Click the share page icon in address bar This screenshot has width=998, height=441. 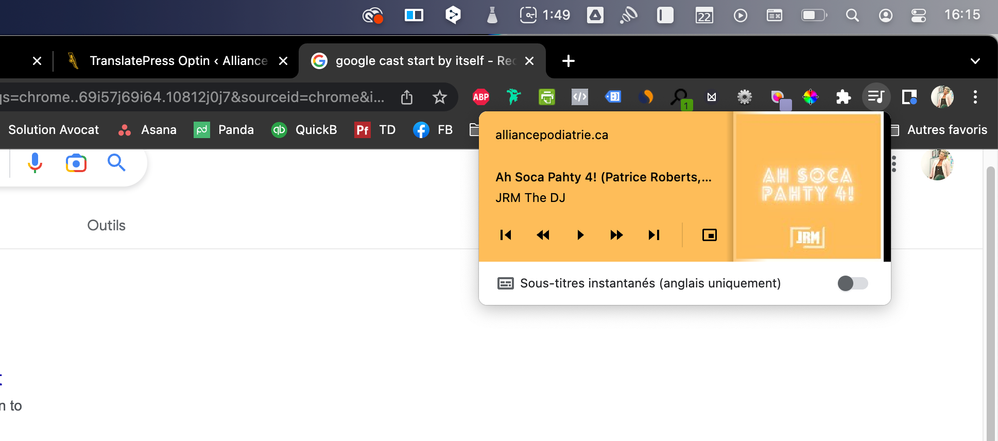(407, 97)
